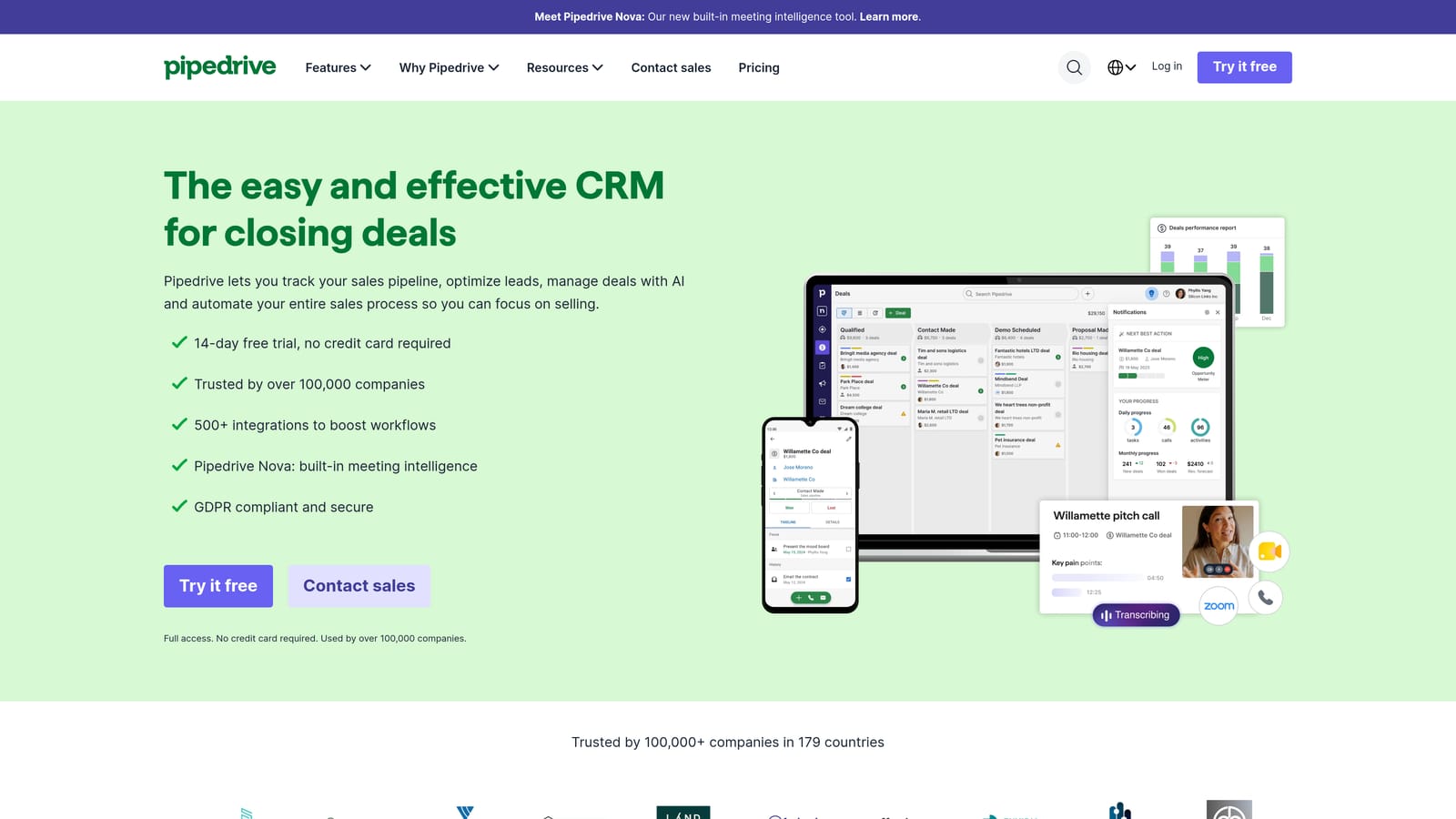
Task: Click the dollar icon in Deals performance report
Action: point(1162,228)
